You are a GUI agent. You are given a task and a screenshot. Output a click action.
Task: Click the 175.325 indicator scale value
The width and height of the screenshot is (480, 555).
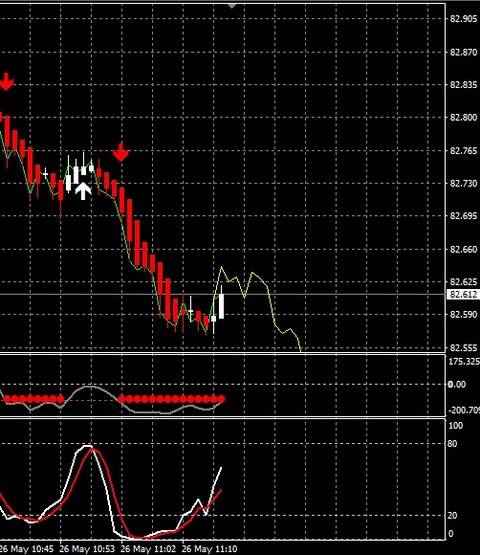click(464, 361)
